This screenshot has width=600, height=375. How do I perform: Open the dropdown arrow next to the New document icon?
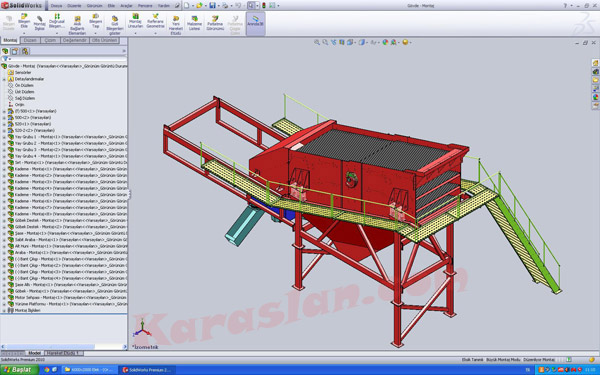click(192, 6)
